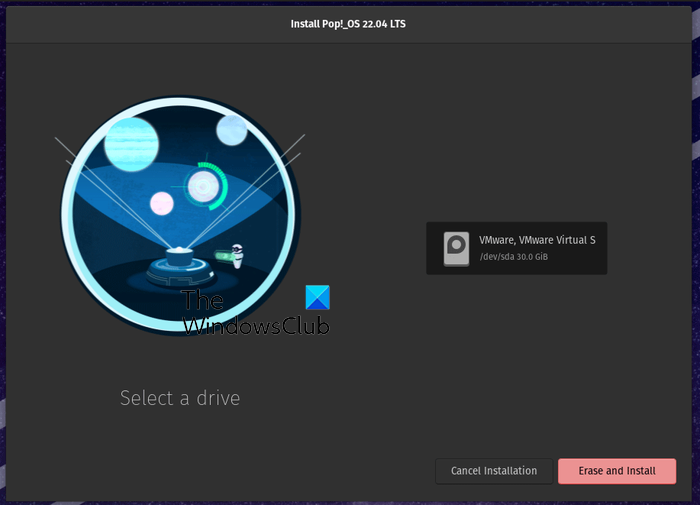This screenshot has width=700, height=505.
Task: Click the Erase and Install button
Action: [617, 471]
